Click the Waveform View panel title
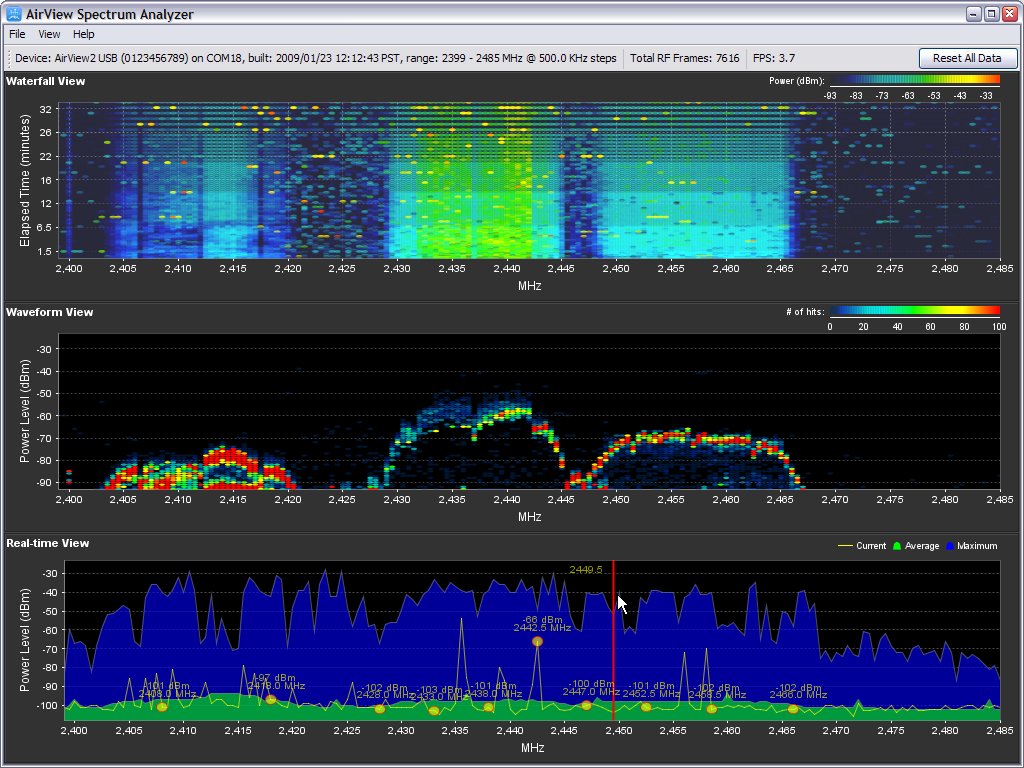 click(49, 312)
